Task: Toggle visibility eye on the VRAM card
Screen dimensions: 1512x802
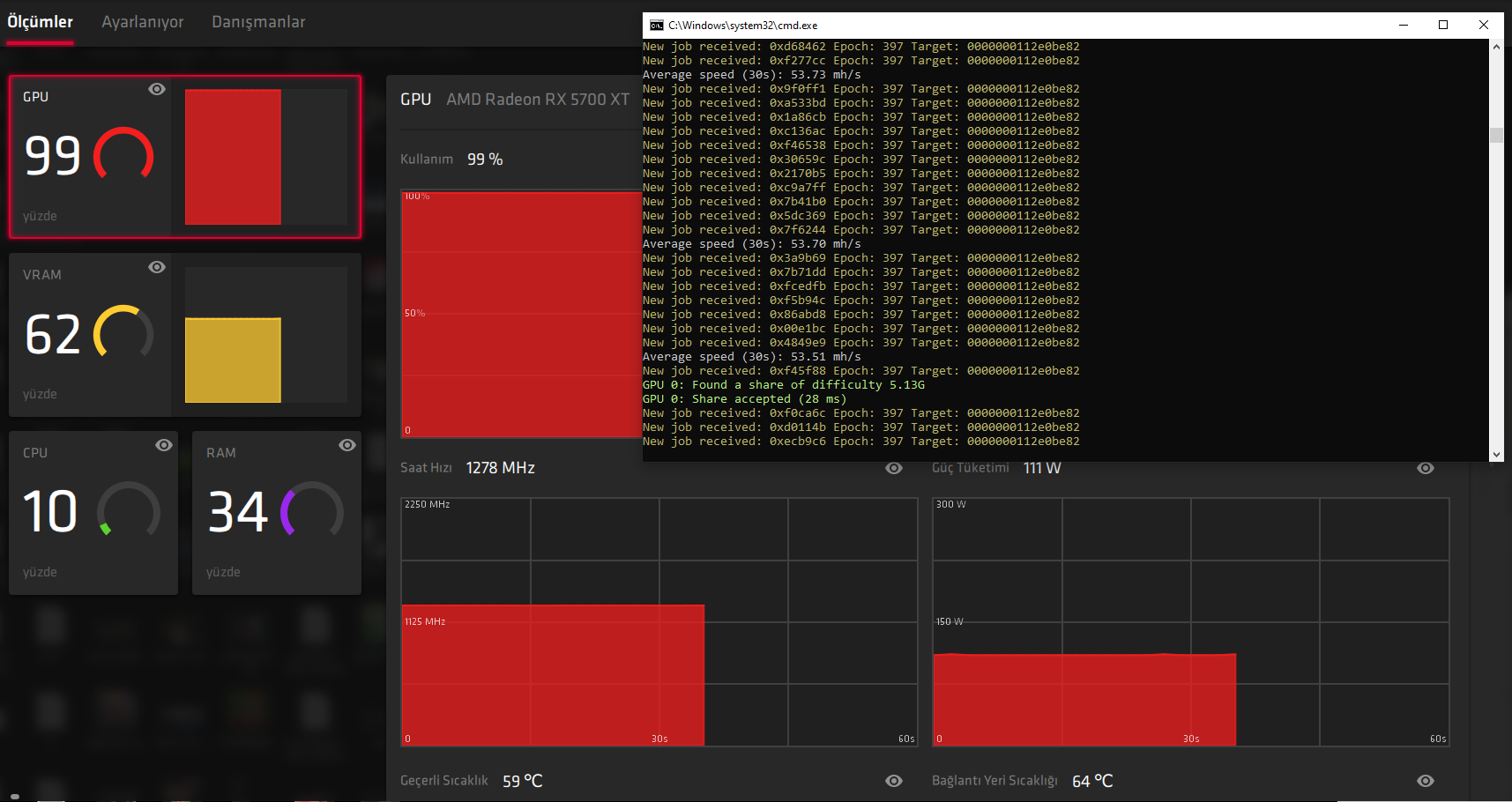Action: [x=157, y=267]
